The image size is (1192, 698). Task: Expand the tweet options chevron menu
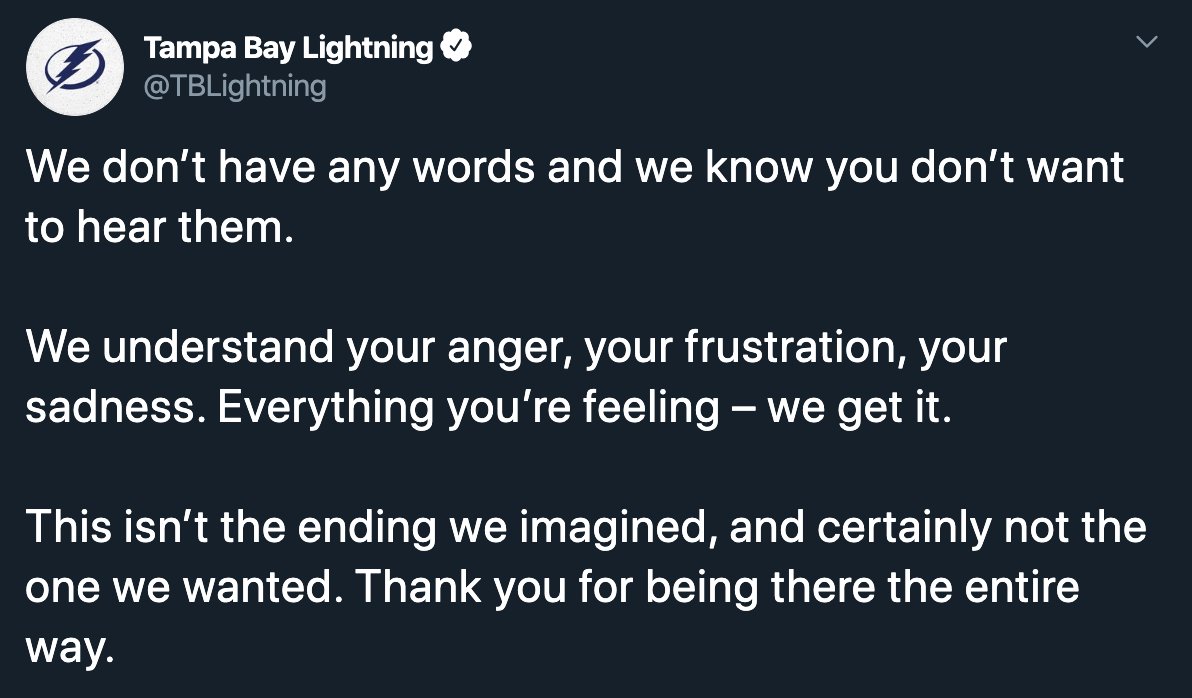pos(1146,42)
